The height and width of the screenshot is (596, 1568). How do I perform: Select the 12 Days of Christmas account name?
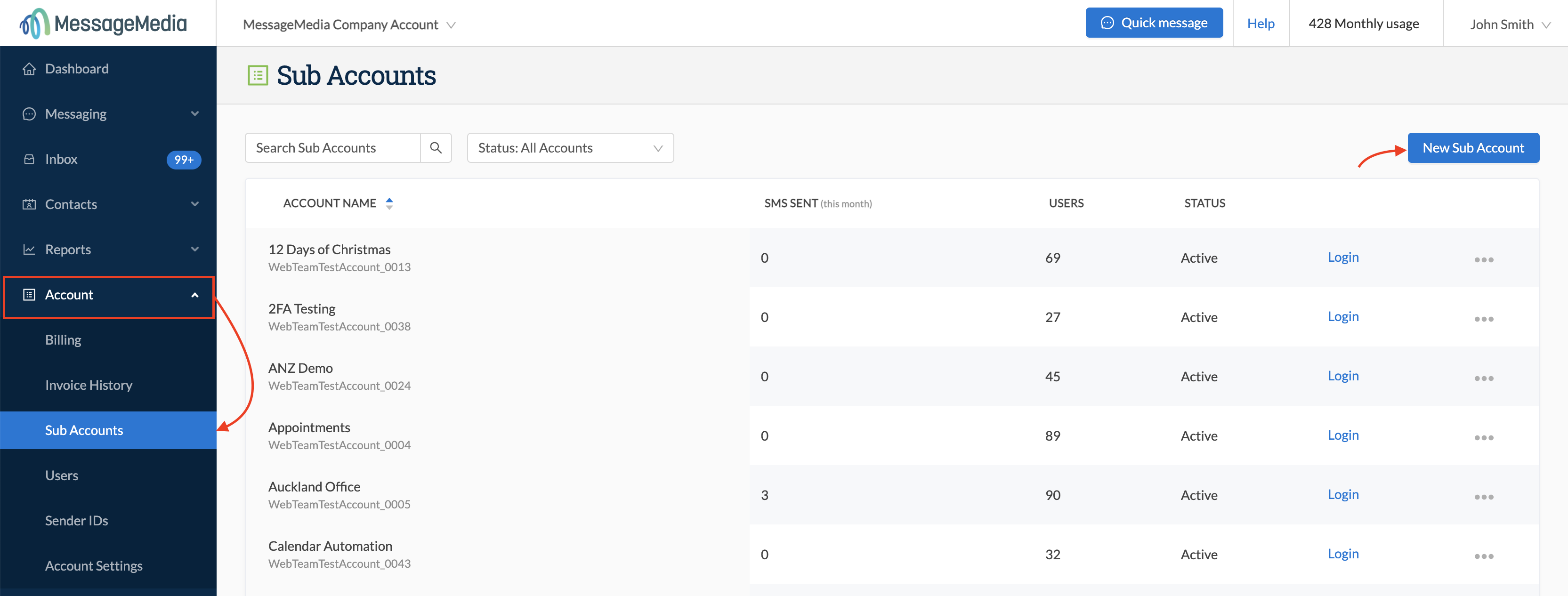click(x=329, y=250)
